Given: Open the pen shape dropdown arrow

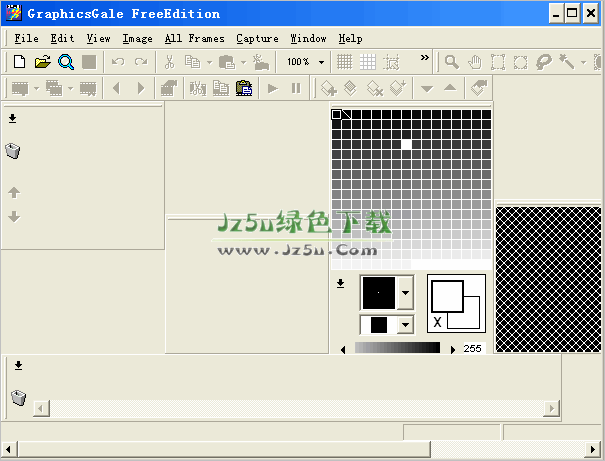Looking at the screenshot, I should [405, 292].
